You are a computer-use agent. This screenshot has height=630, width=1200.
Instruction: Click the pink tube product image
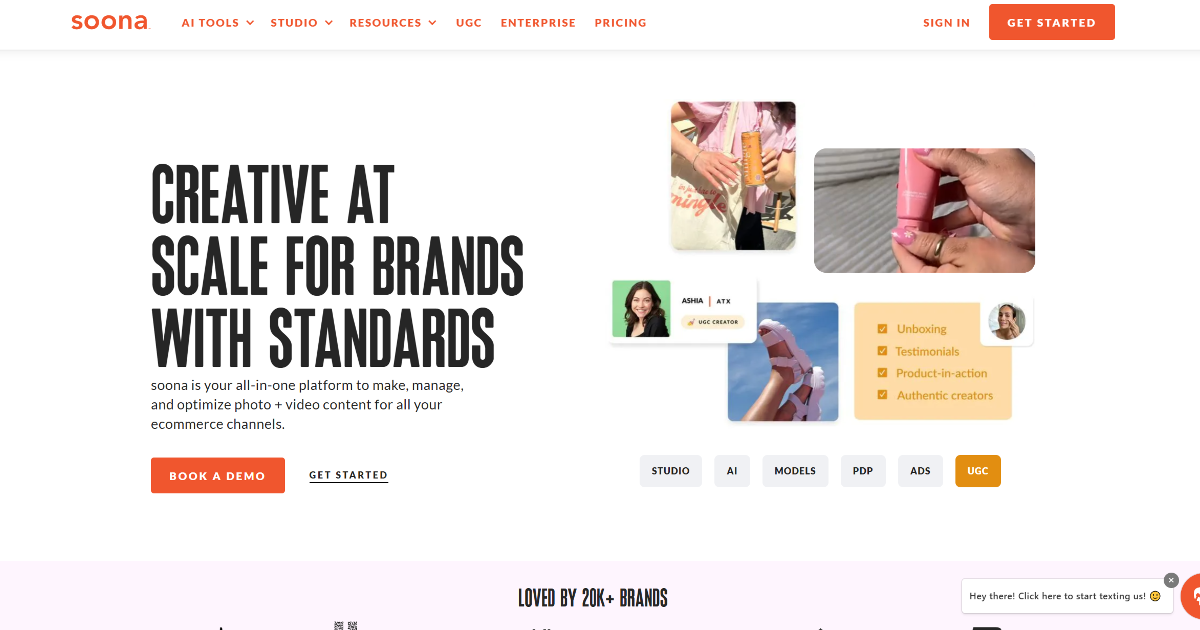(924, 210)
